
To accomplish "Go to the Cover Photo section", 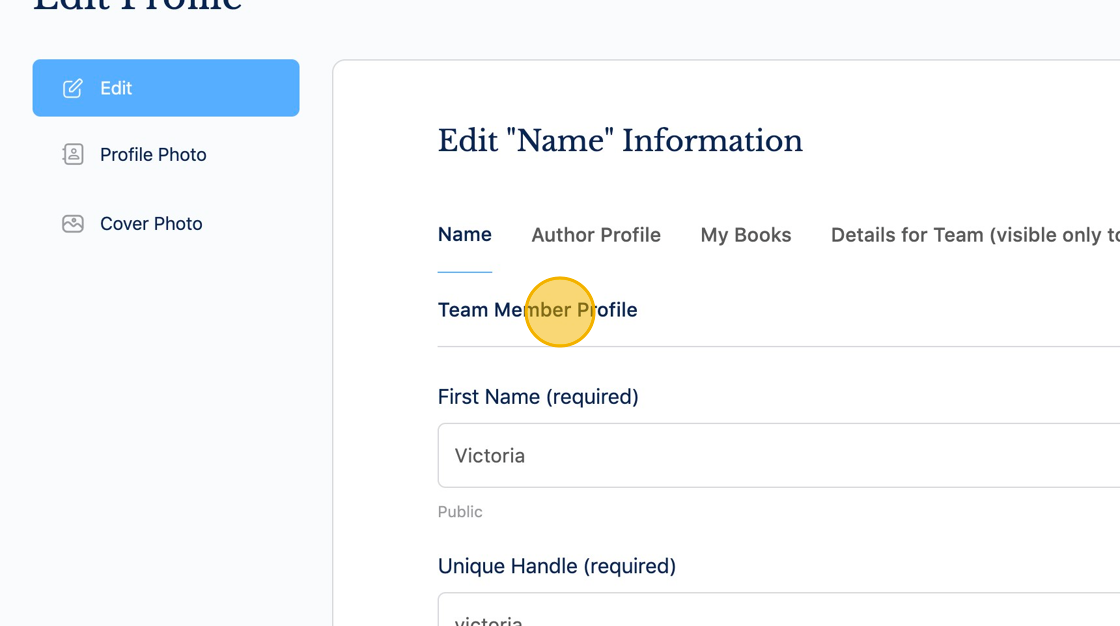I will (x=151, y=224).
